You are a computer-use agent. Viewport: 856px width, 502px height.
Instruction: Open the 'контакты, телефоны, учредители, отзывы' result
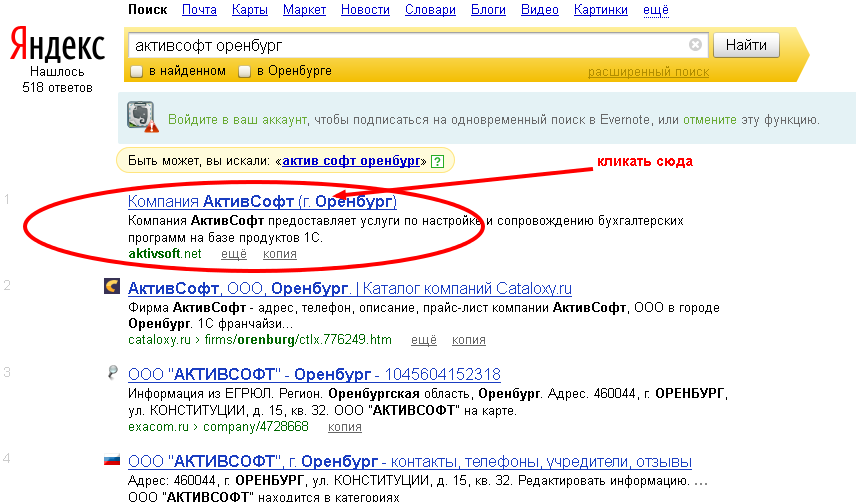pos(409,462)
